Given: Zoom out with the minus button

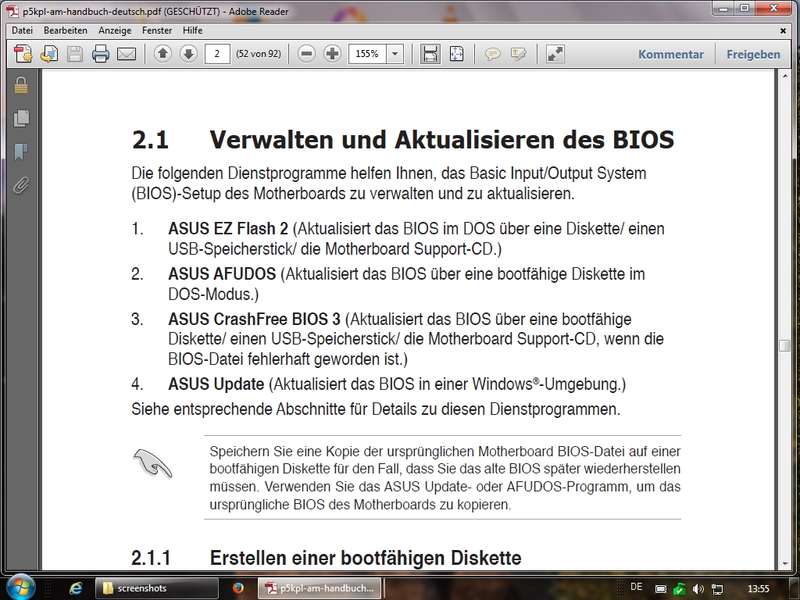Looking at the screenshot, I should (306, 53).
